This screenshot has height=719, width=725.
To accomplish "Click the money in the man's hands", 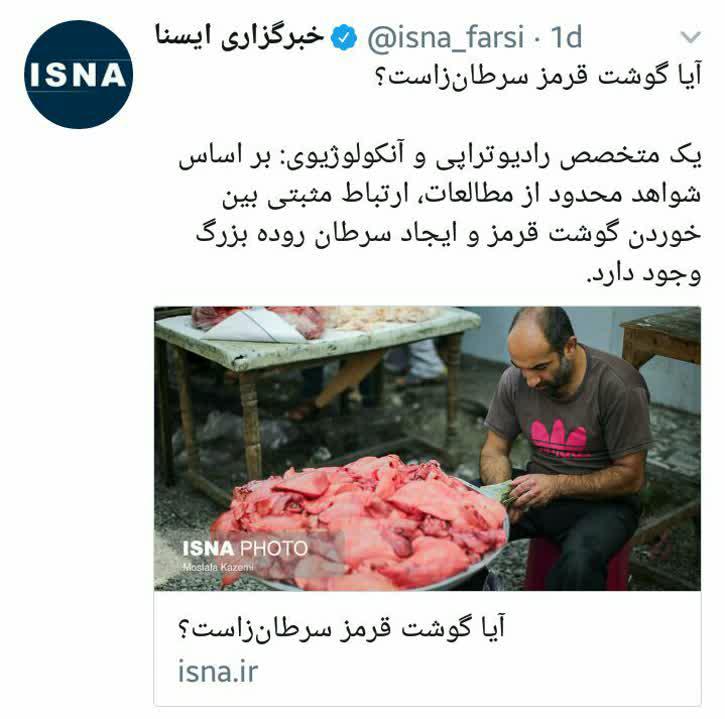I will point(500,492).
